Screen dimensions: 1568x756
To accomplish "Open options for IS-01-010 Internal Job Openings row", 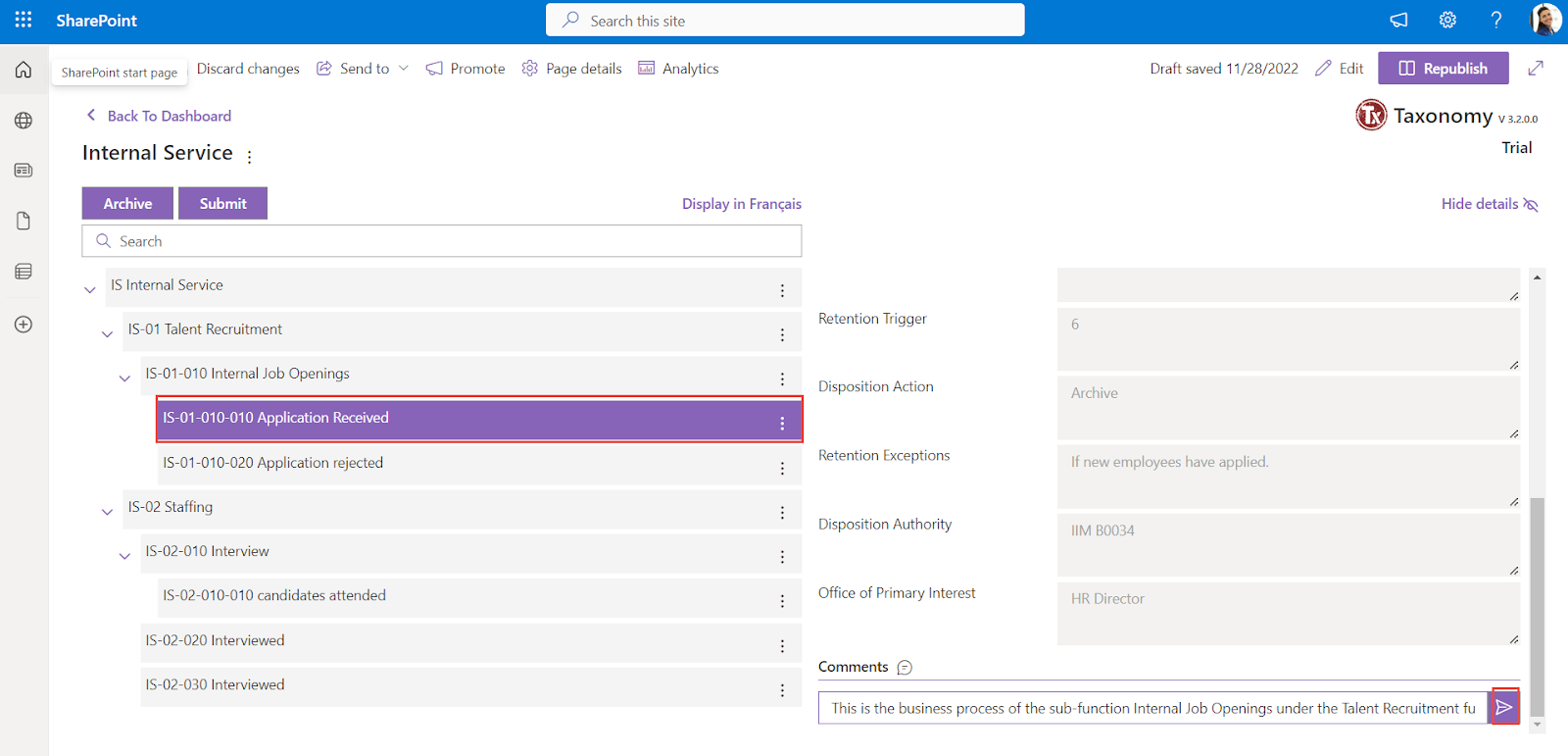I will (x=782, y=378).
